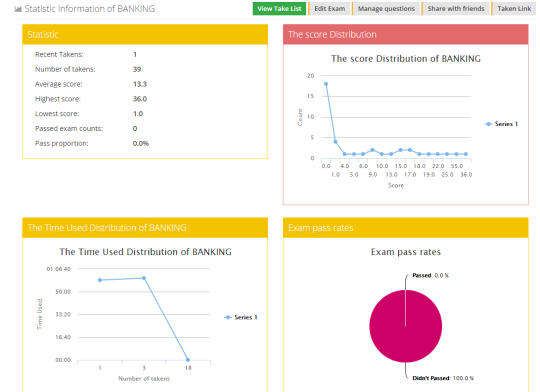The width and height of the screenshot is (540, 392).
Task: Click the Lowest score value 1.0
Action: 138,114
